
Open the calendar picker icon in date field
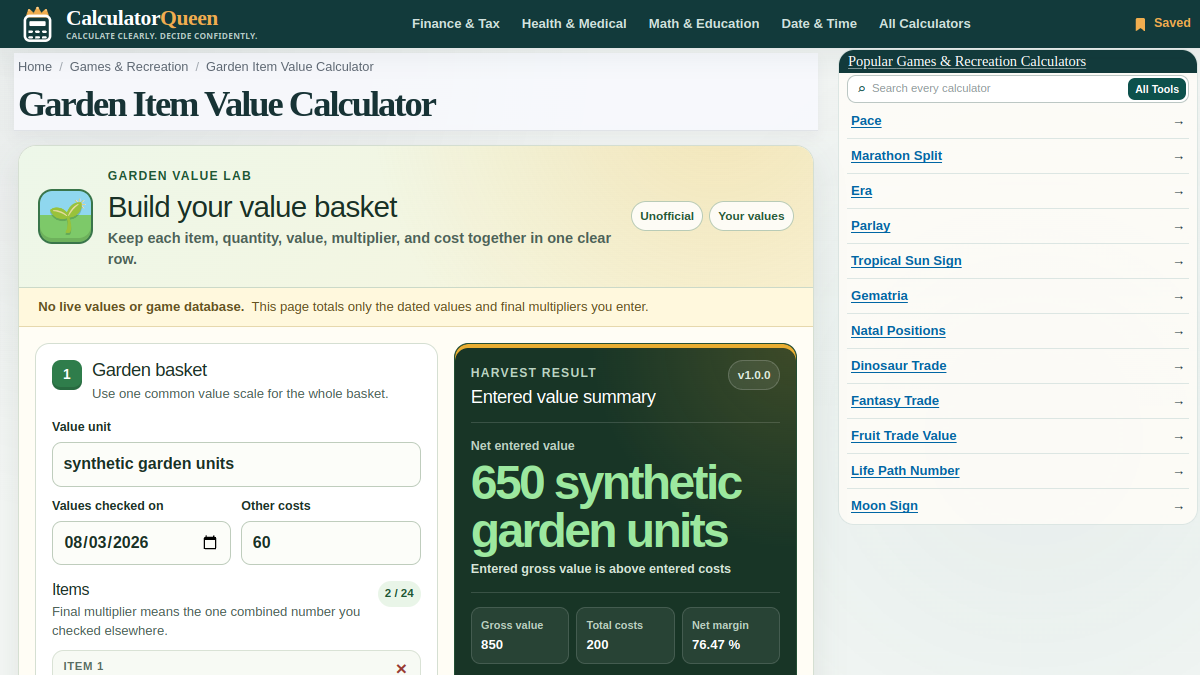tap(210, 543)
